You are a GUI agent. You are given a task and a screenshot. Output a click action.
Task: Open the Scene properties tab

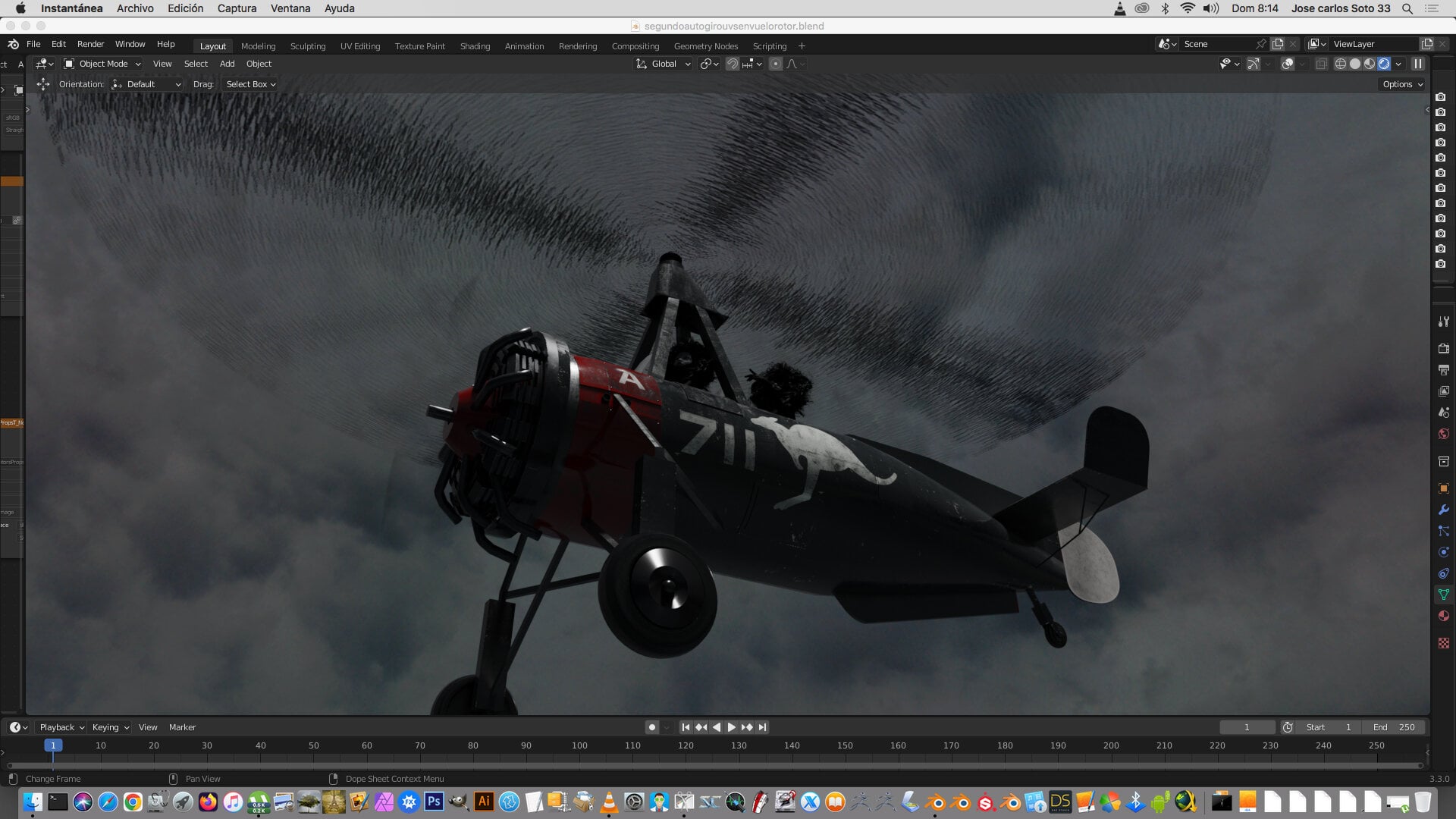(x=1443, y=413)
